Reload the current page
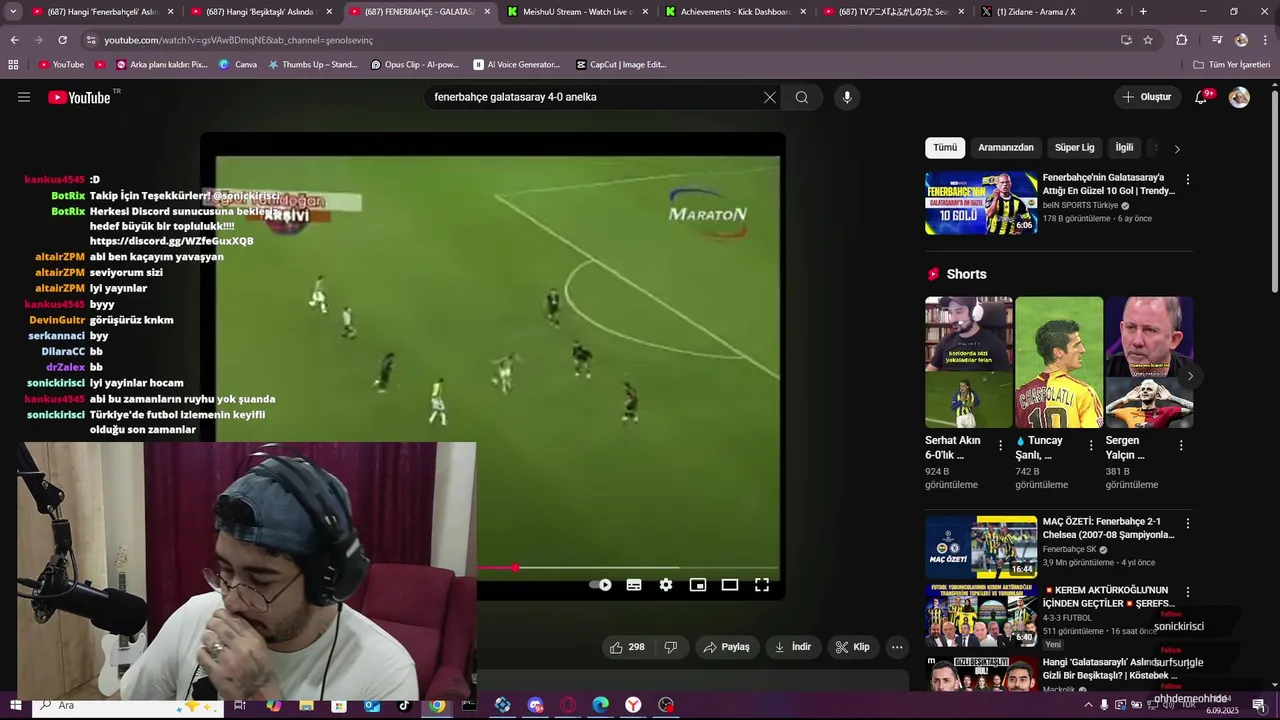 click(62, 40)
